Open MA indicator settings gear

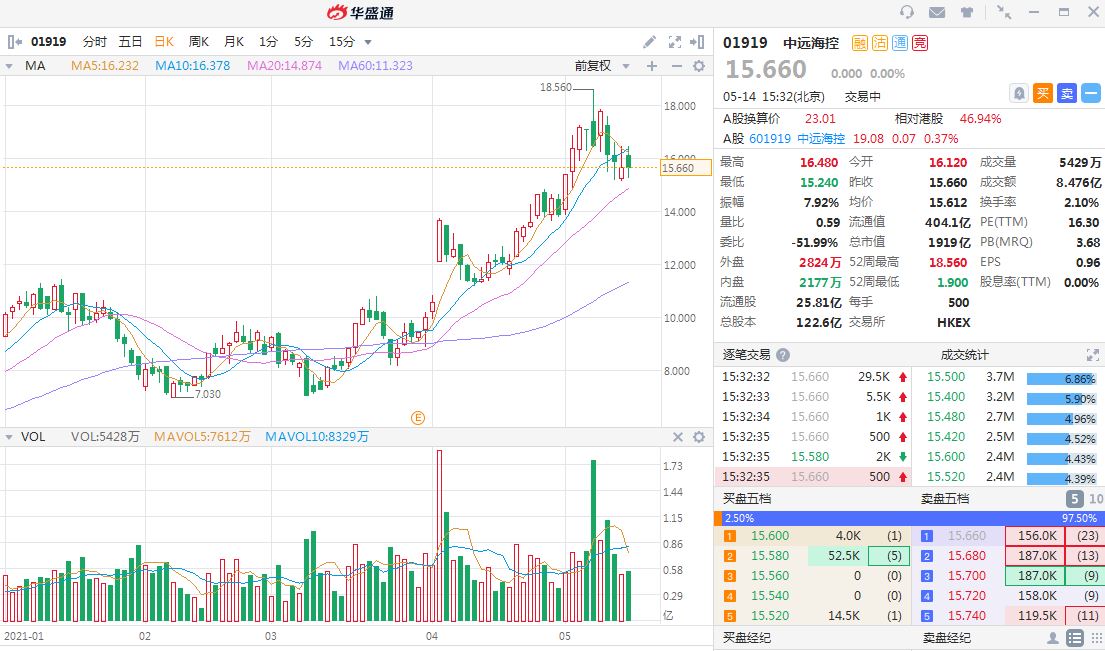(699, 66)
